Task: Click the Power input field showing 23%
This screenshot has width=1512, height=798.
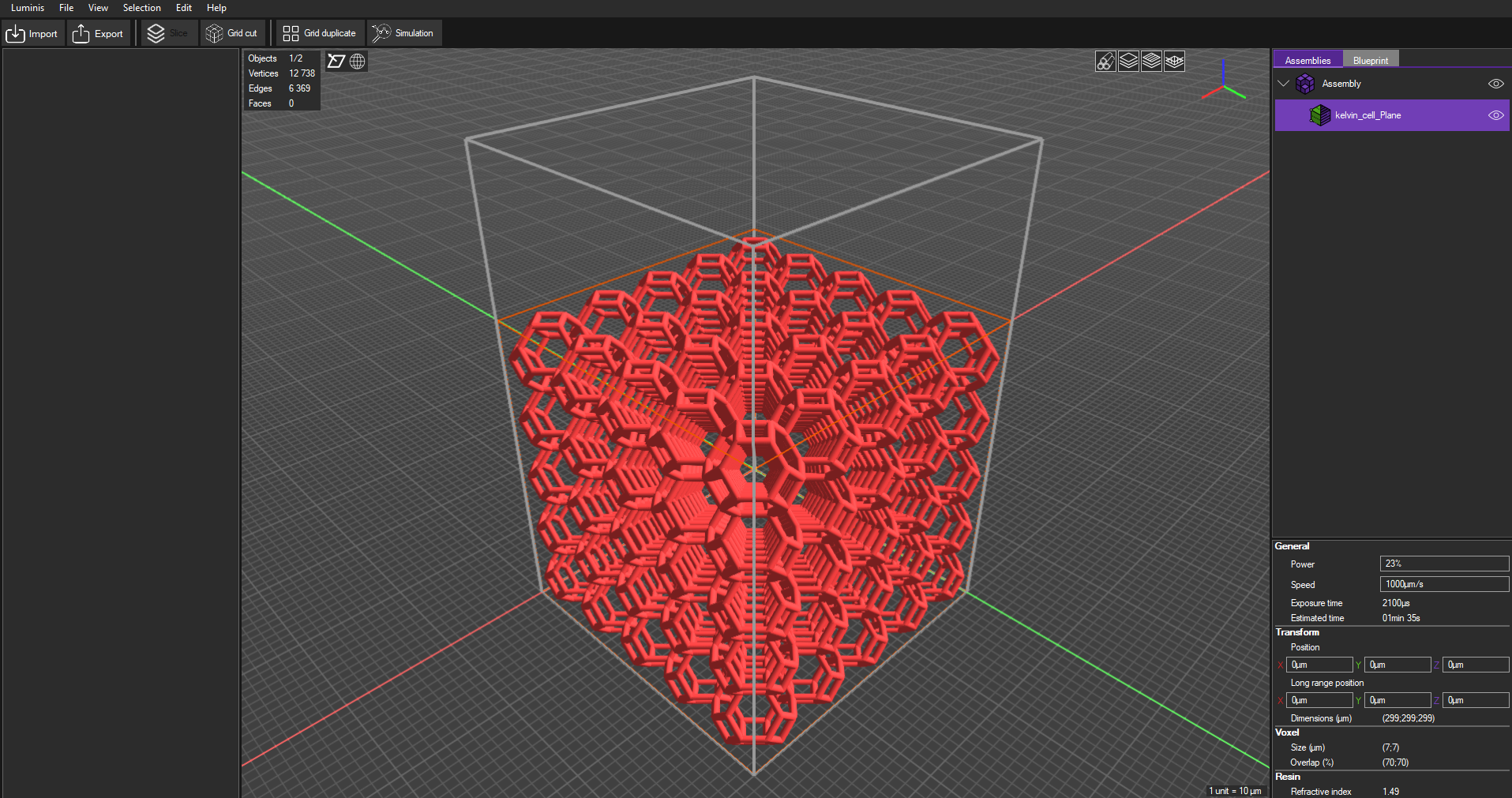Action: [x=1444, y=564]
